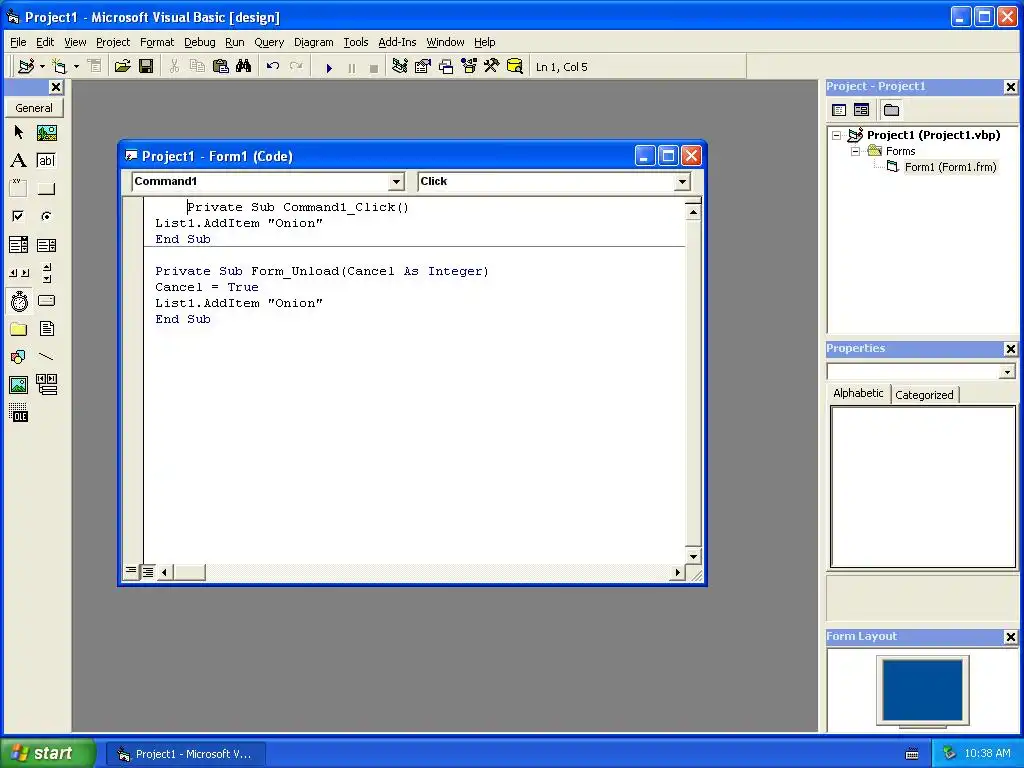Toggle Folders icon in Project panel
Screen dimensions: 1024x768
click(x=891, y=110)
